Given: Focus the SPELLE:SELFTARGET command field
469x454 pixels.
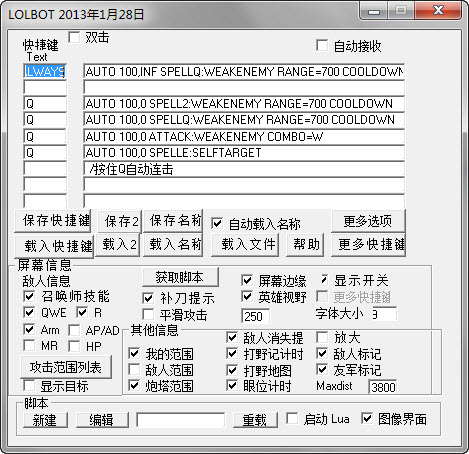Looking at the screenshot, I should click(x=244, y=153).
